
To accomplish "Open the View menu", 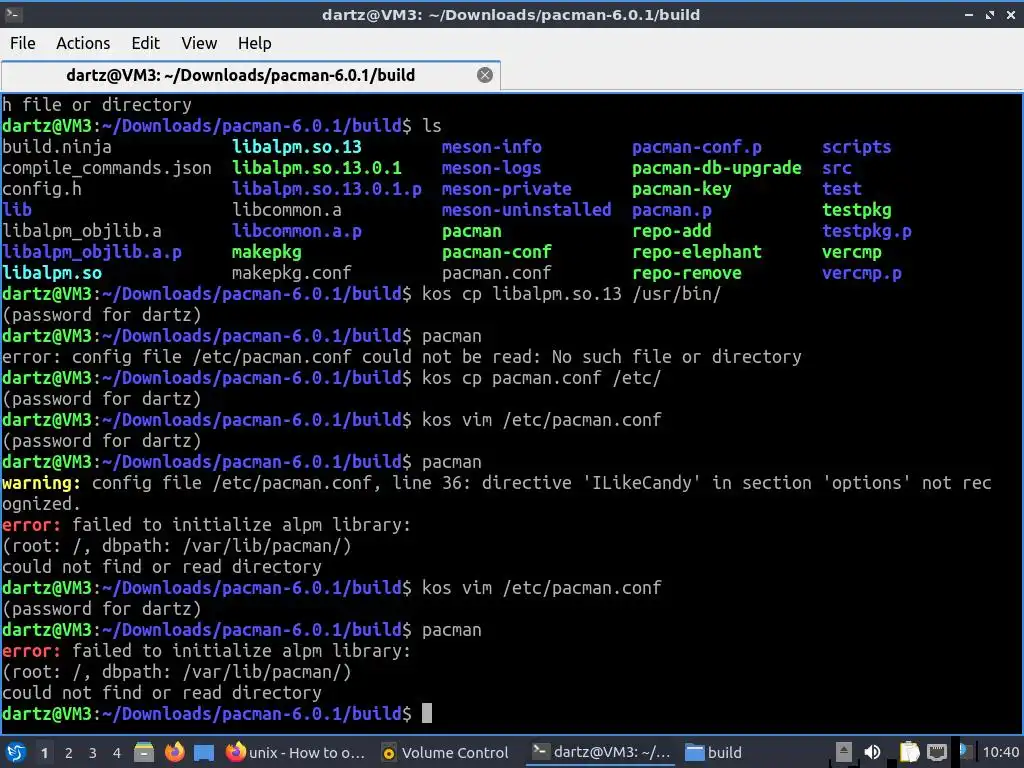I will (199, 43).
